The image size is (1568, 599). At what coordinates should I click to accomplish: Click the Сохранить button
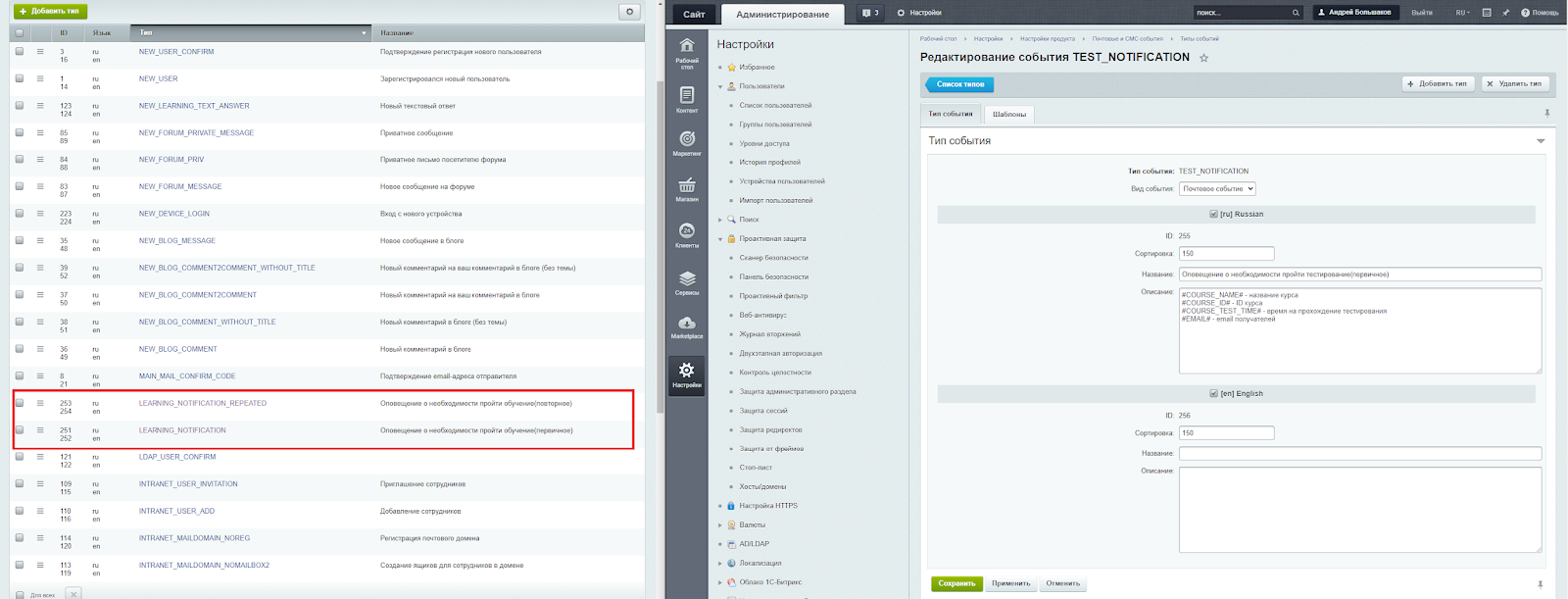(x=955, y=583)
